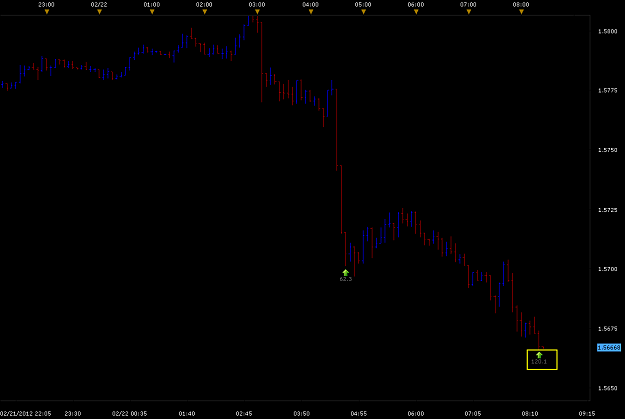Viewport: 625px width, 419px height.
Task: Click the 06:00 bottom axis time label
Action: (416, 414)
